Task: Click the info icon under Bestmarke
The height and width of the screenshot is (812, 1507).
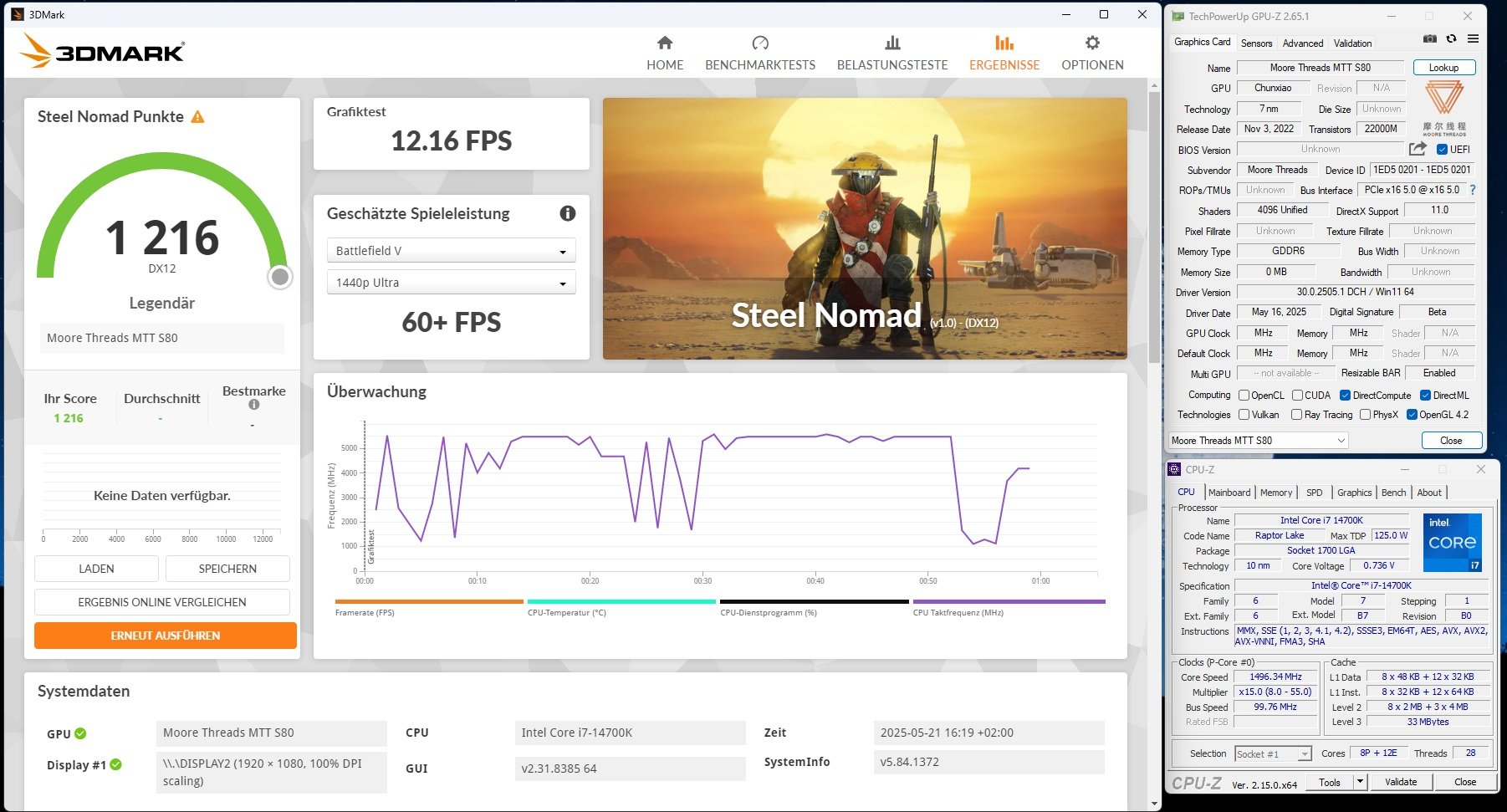Action: (253, 405)
